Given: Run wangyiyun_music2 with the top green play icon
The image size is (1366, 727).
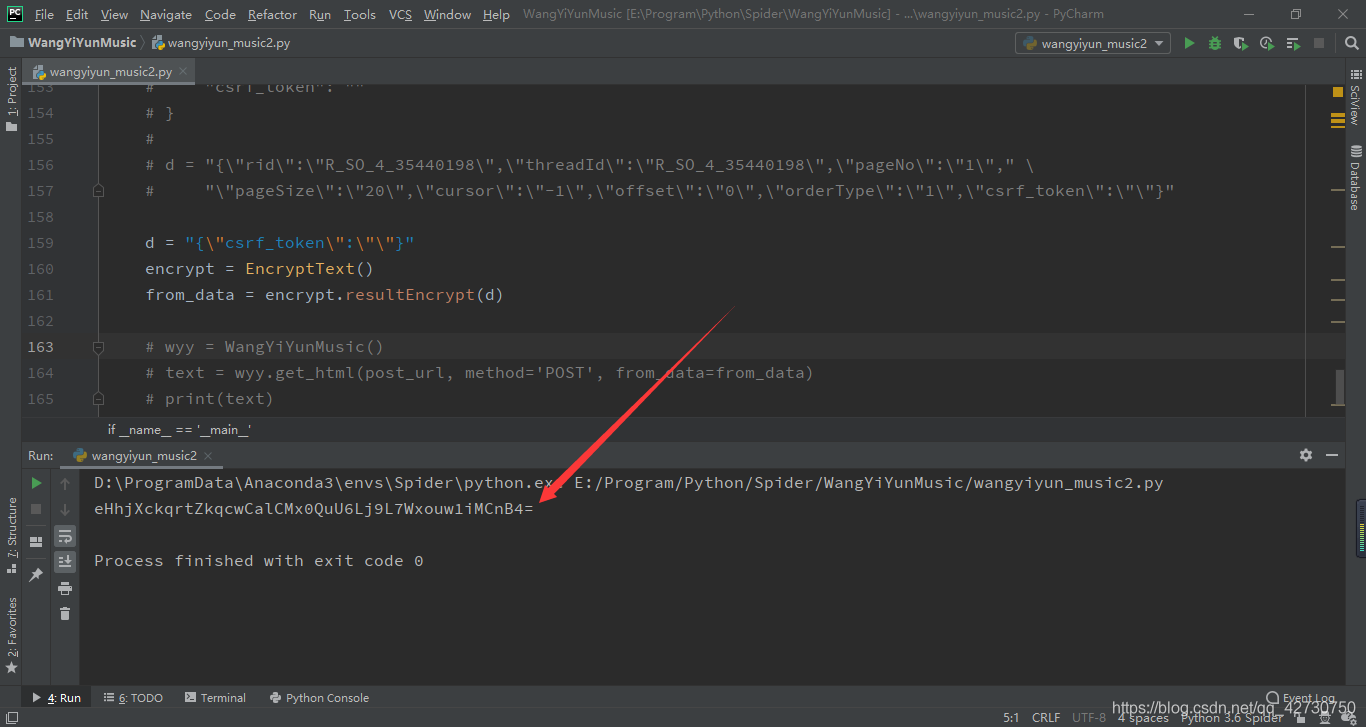Looking at the screenshot, I should coord(1189,43).
